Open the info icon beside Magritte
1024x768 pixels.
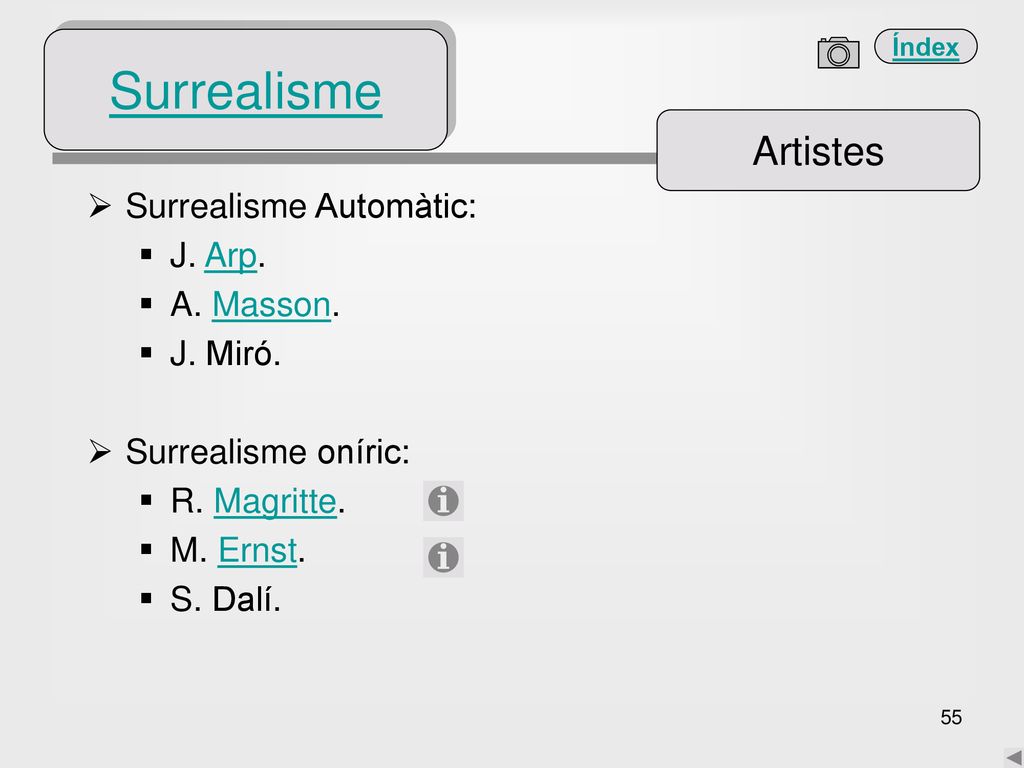click(443, 501)
